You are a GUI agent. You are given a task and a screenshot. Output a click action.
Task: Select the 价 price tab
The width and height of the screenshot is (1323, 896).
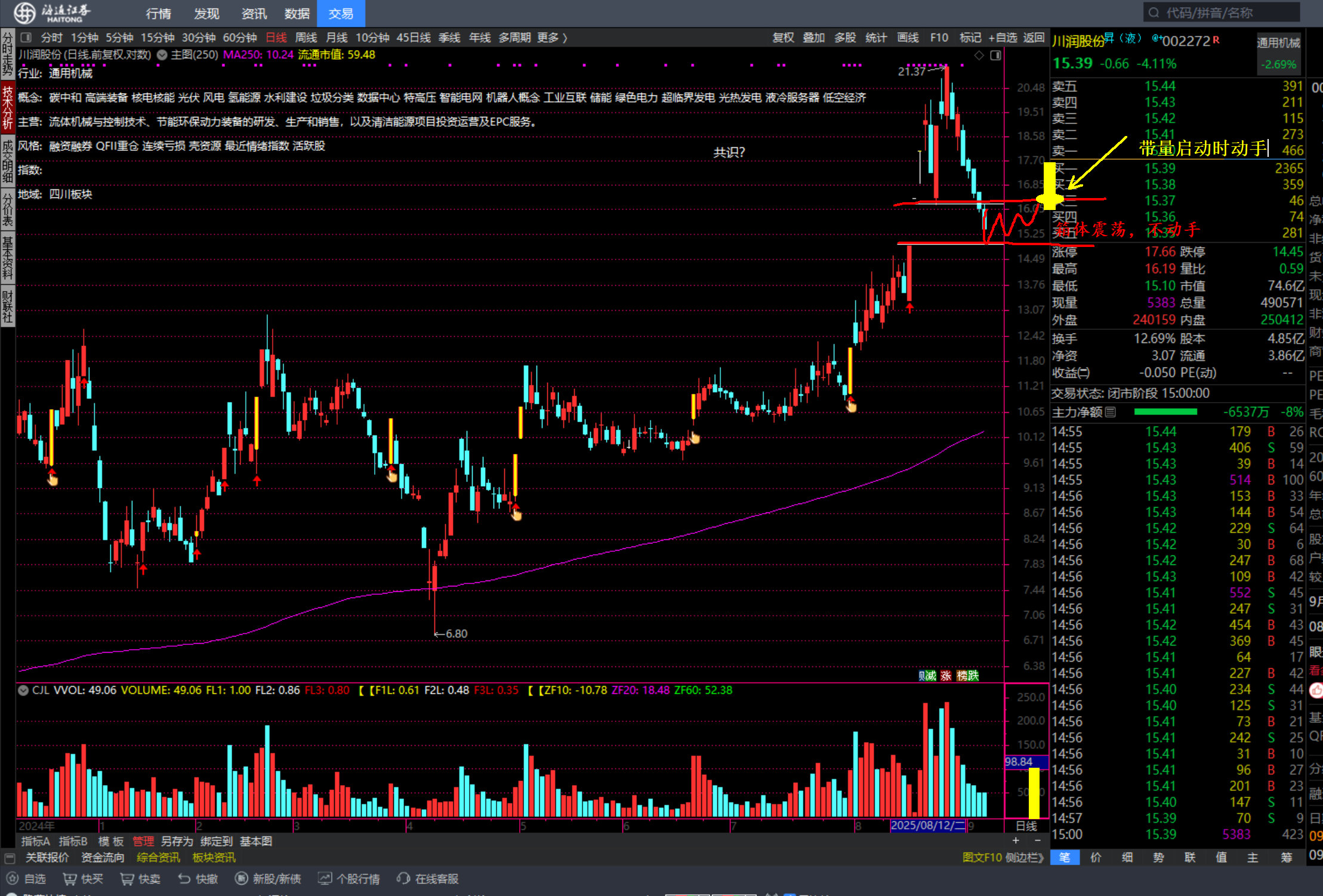click(x=1096, y=857)
